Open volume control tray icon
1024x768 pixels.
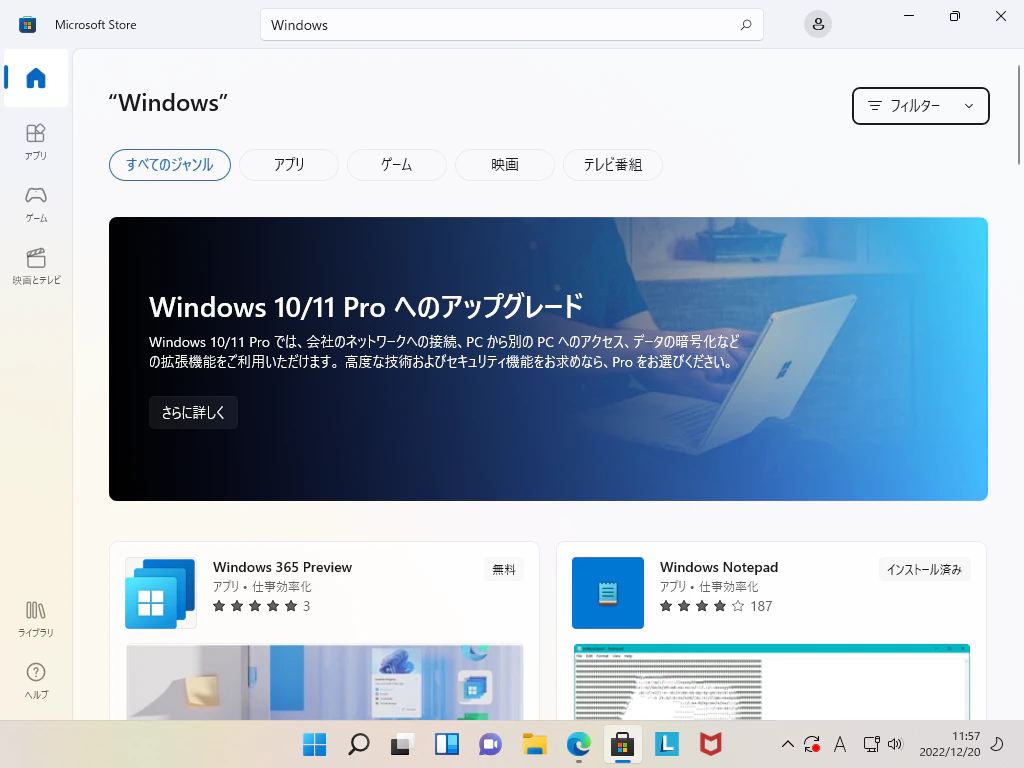895,744
